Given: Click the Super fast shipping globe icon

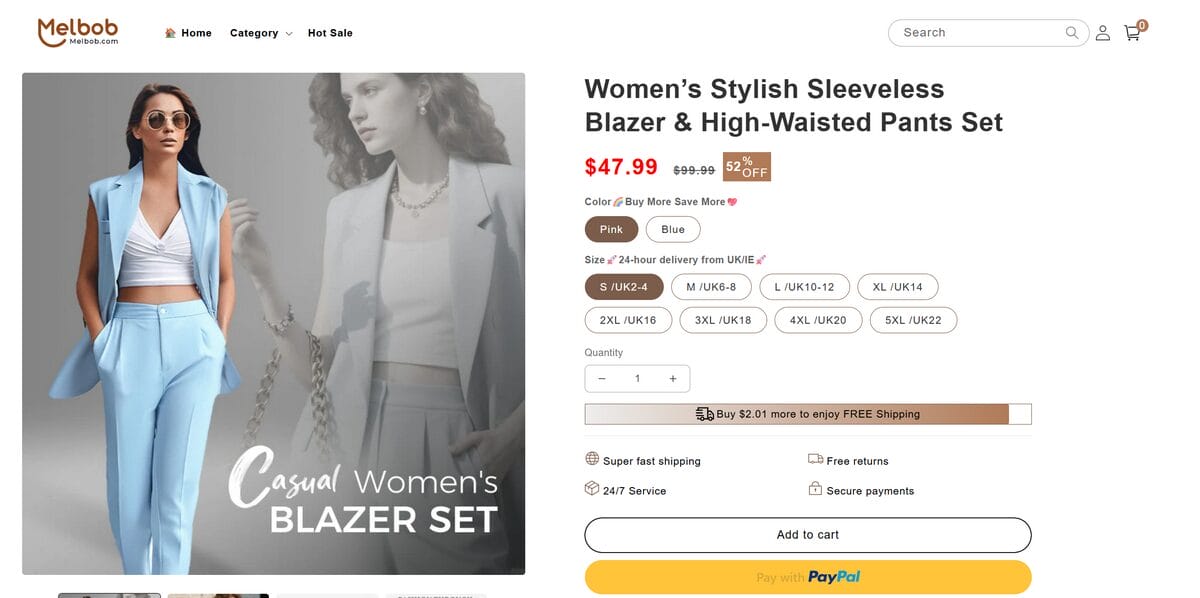Looking at the screenshot, I should click(592, 459).
